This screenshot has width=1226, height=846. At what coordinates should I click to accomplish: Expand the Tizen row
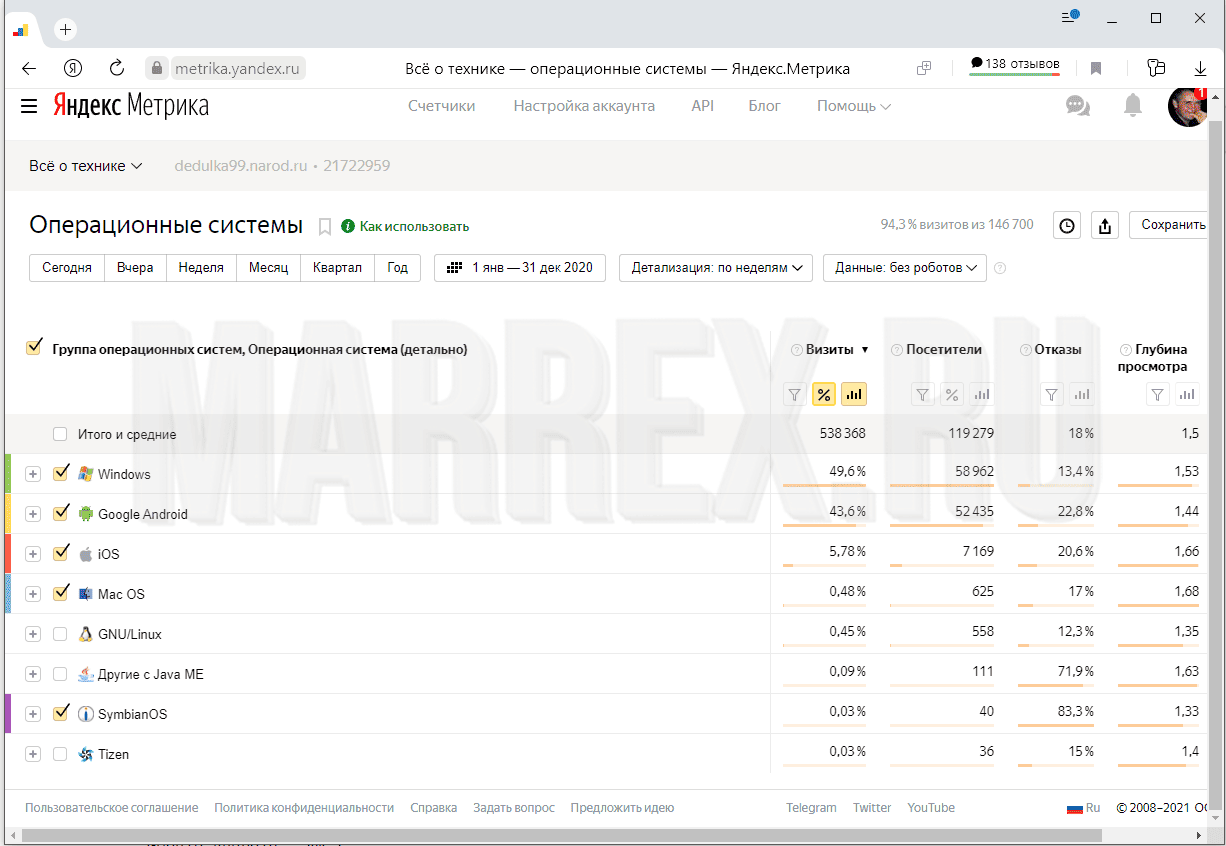pos(33,754)
